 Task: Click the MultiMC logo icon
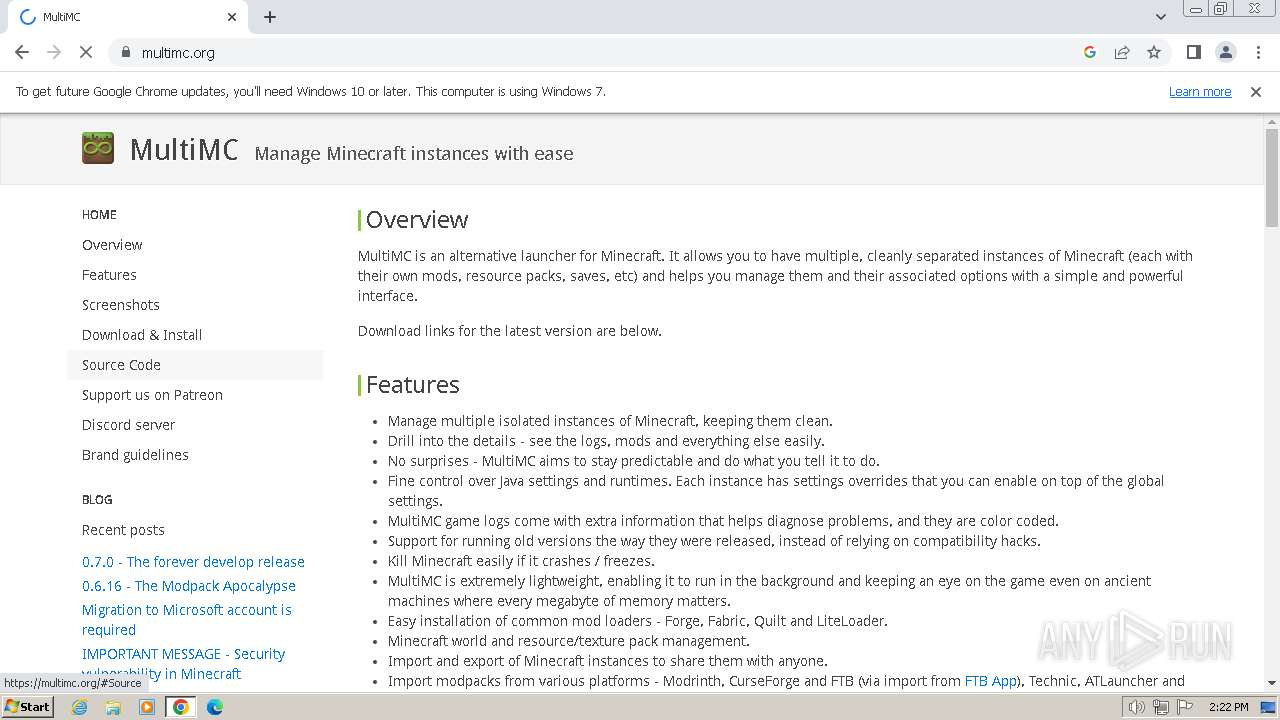(98, 149)
